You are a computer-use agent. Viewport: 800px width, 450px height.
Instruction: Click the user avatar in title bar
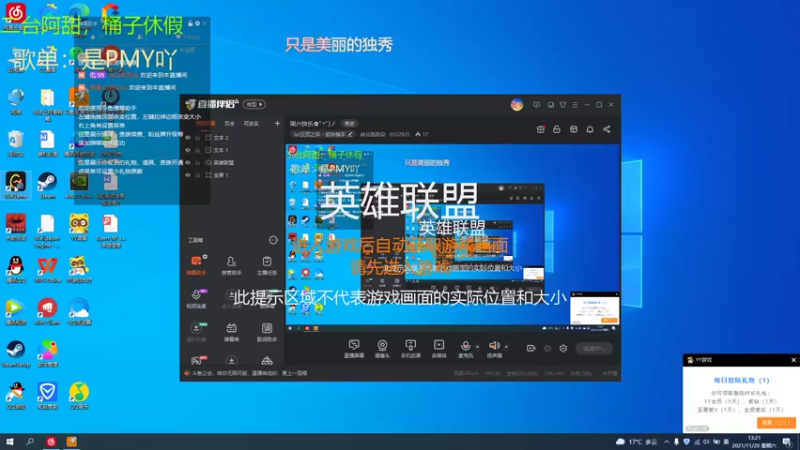[517, 105]
